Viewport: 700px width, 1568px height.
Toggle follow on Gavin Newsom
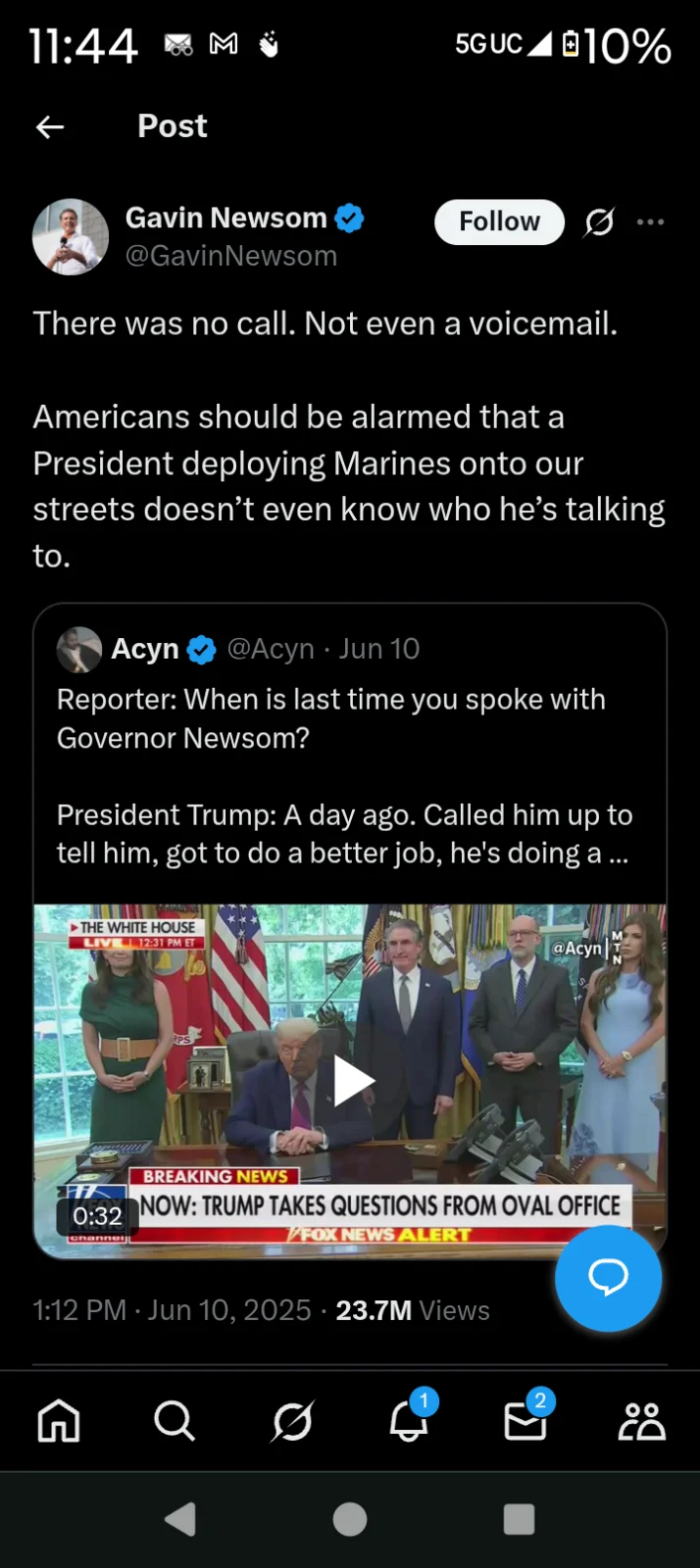499,222
